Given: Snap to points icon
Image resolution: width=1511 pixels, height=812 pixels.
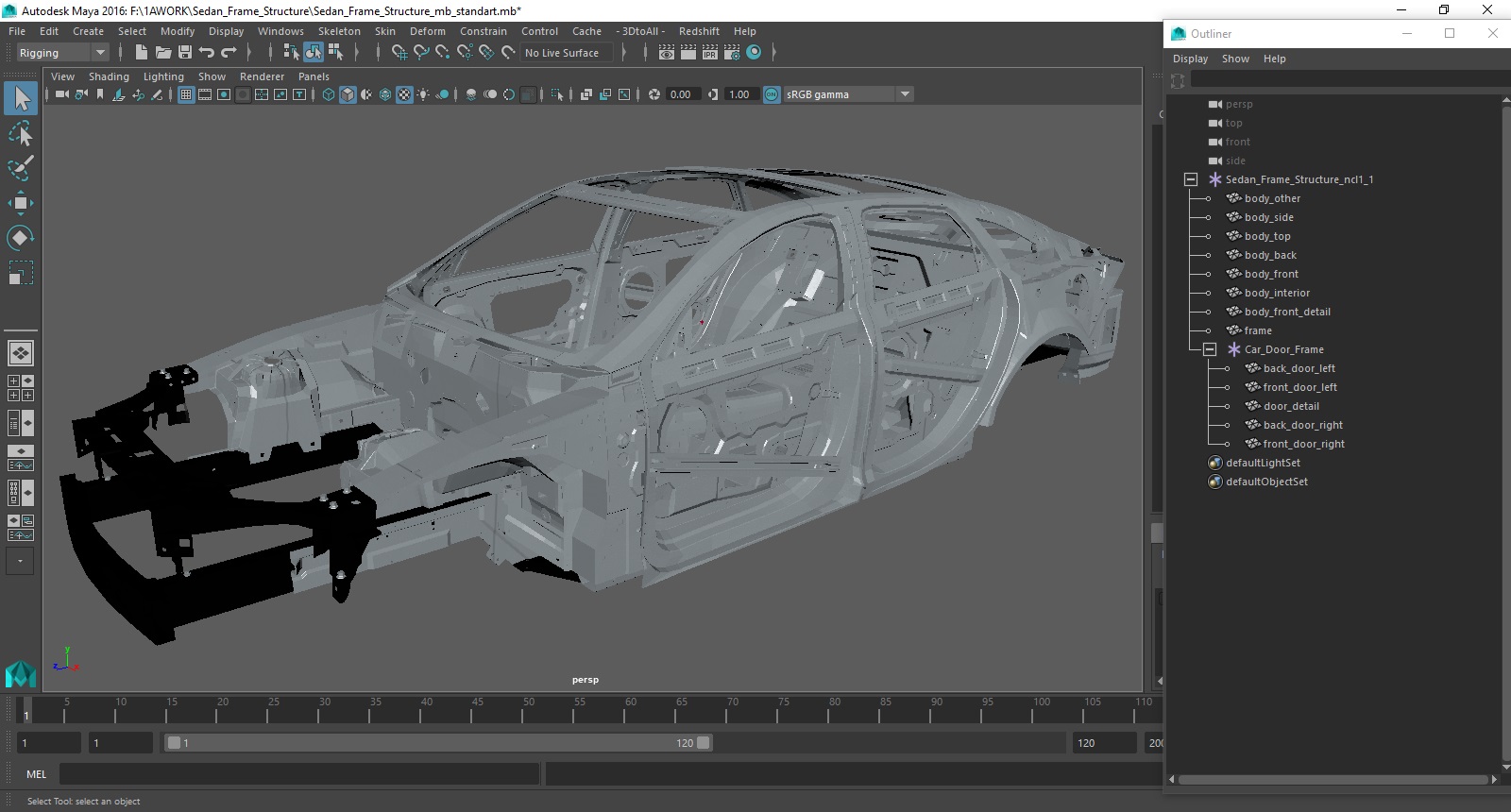Looking at the screenshot, I should pyautogui.click(x=443, y=53).
